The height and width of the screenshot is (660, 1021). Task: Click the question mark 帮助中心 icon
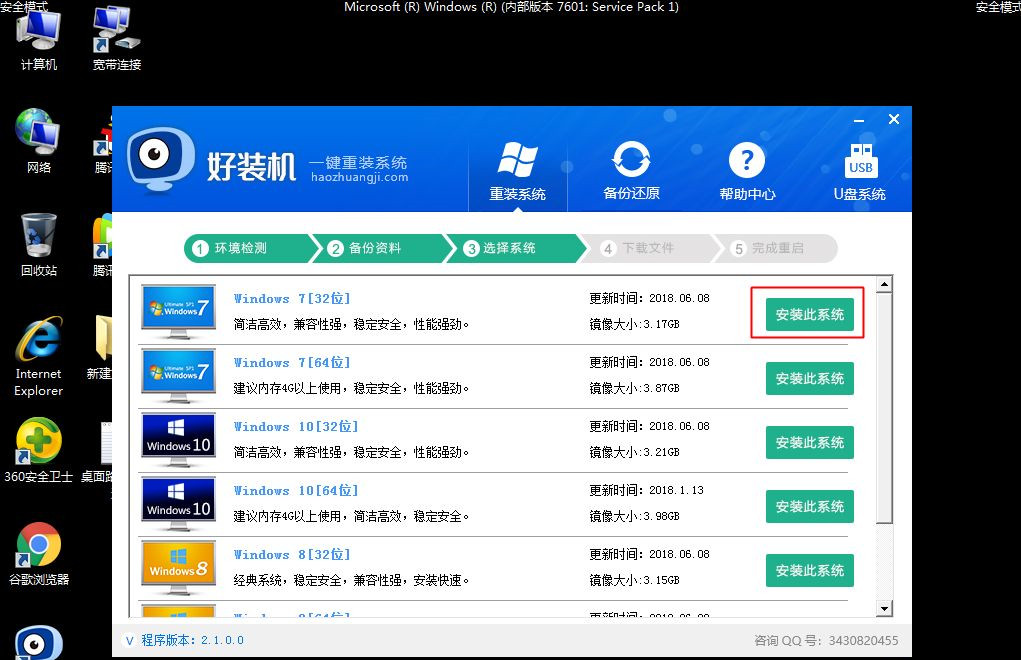point(749,158)
